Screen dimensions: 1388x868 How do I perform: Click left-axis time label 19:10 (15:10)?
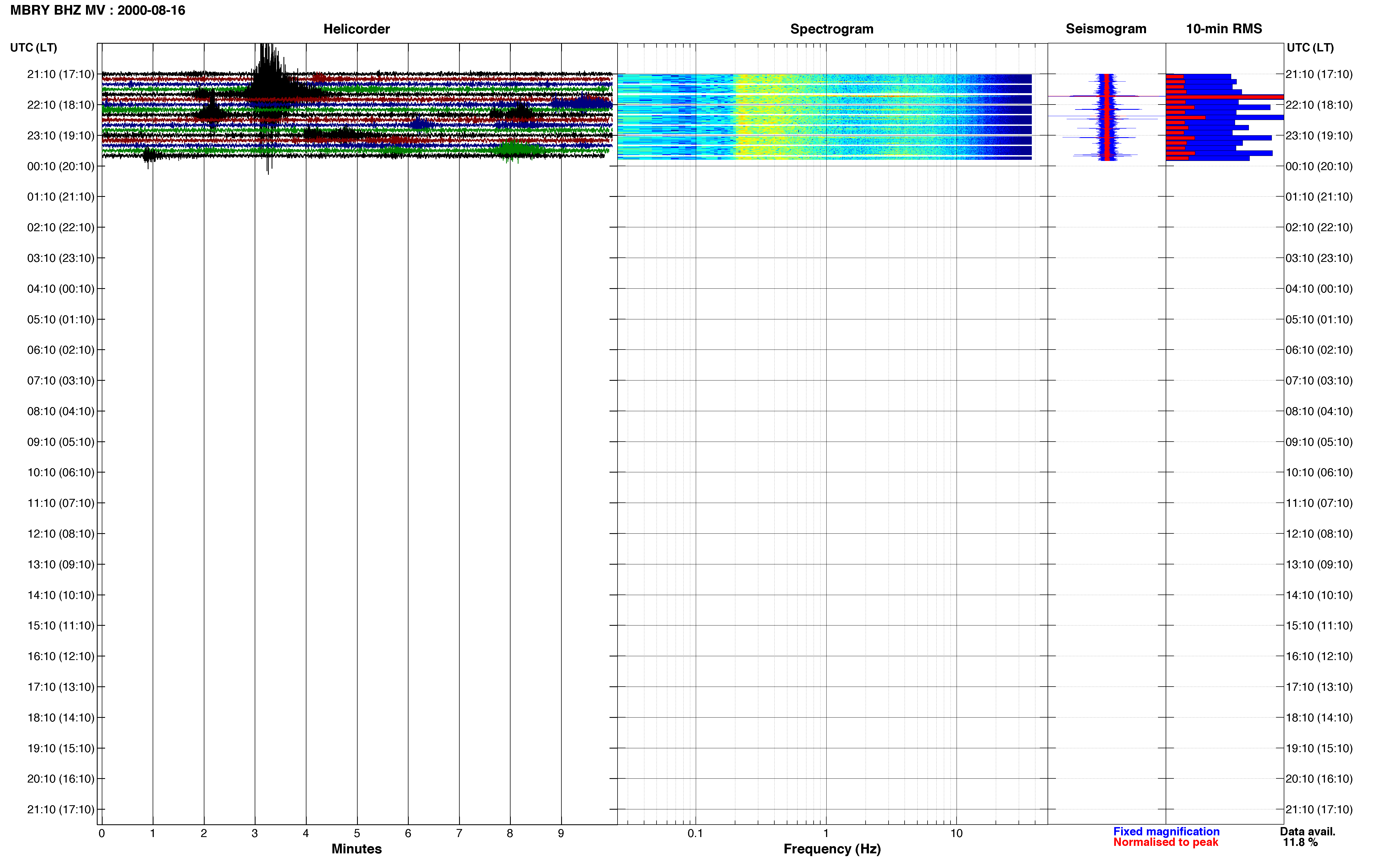61,748
